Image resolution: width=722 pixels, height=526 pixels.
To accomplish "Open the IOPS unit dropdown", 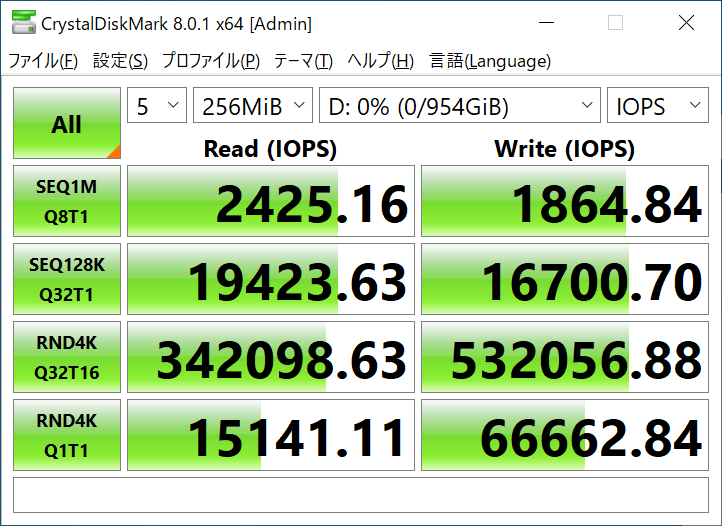I will (658, 105).
